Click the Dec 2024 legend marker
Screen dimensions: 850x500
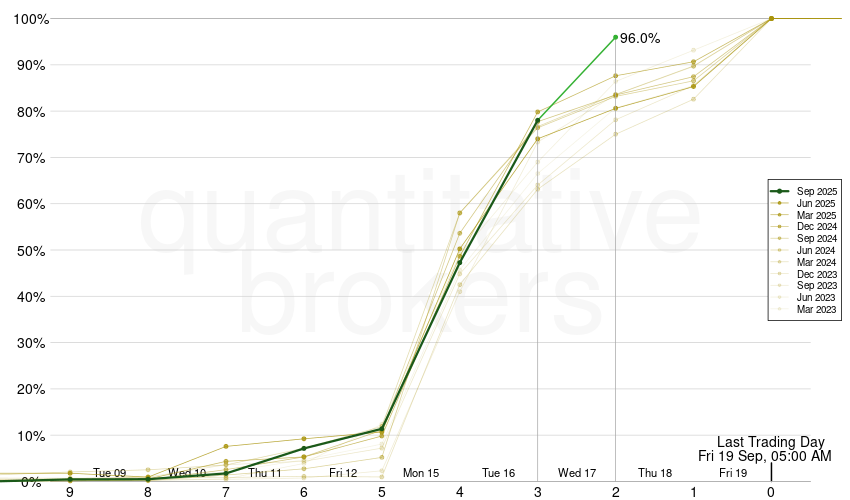(779, 227)
